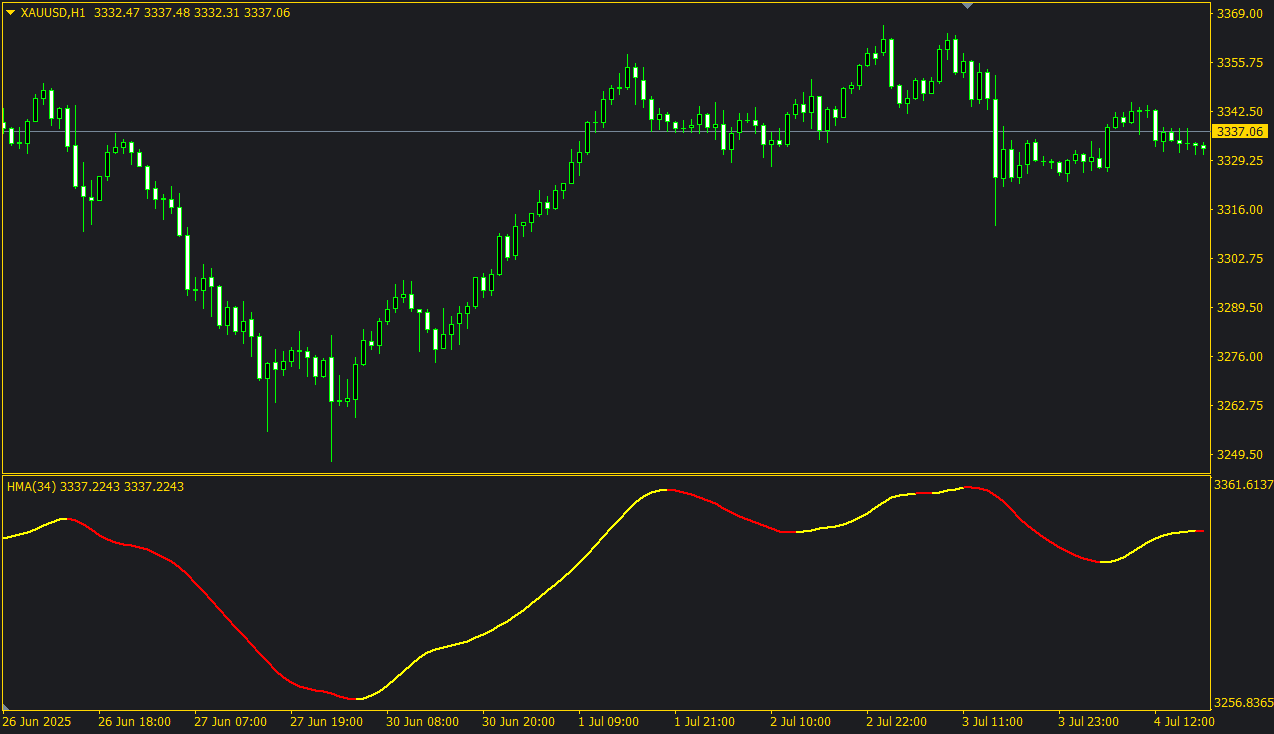Click the 3316.00 price scale value
This screenshot has width=1274, height=734.
tap(1238, 210)
